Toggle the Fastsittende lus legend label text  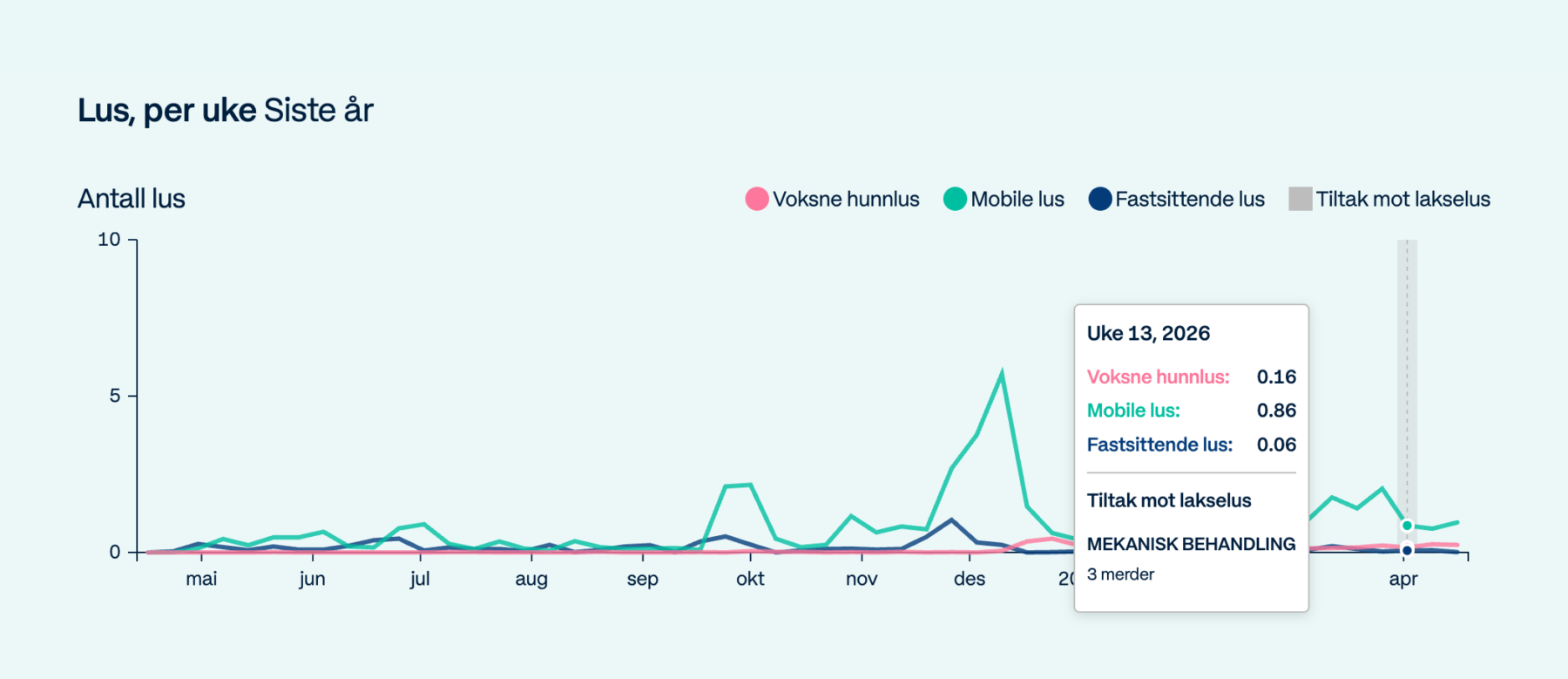tap(1189, 200)
